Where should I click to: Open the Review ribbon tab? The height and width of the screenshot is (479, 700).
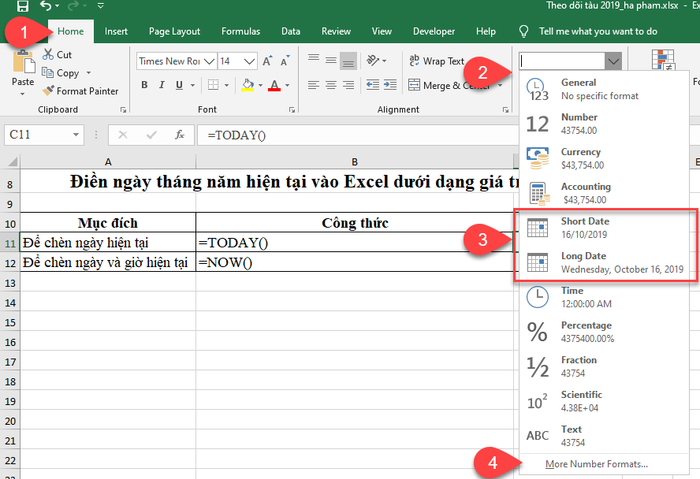coord(336,31)
